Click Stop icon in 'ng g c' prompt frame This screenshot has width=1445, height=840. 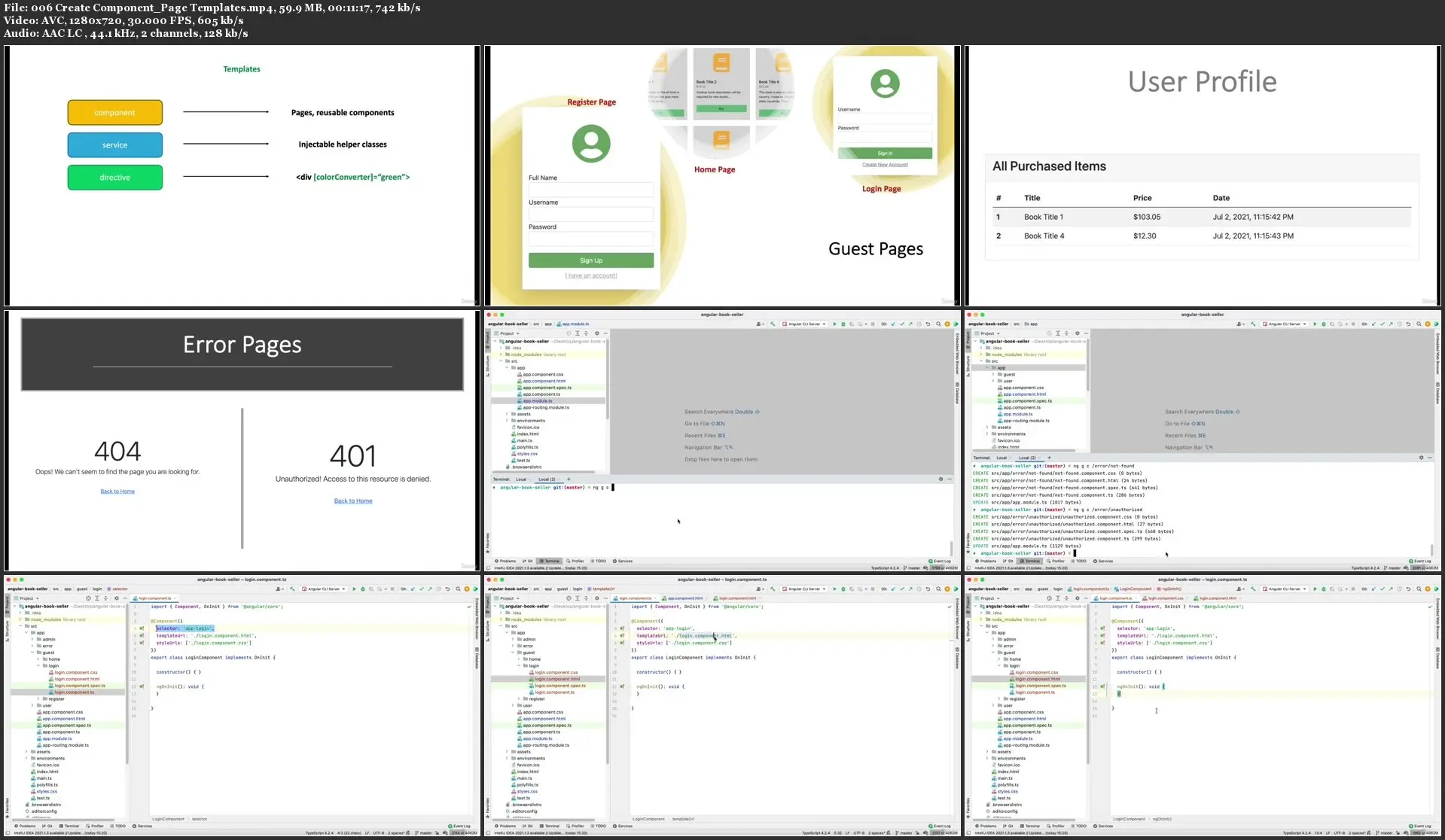873,324
